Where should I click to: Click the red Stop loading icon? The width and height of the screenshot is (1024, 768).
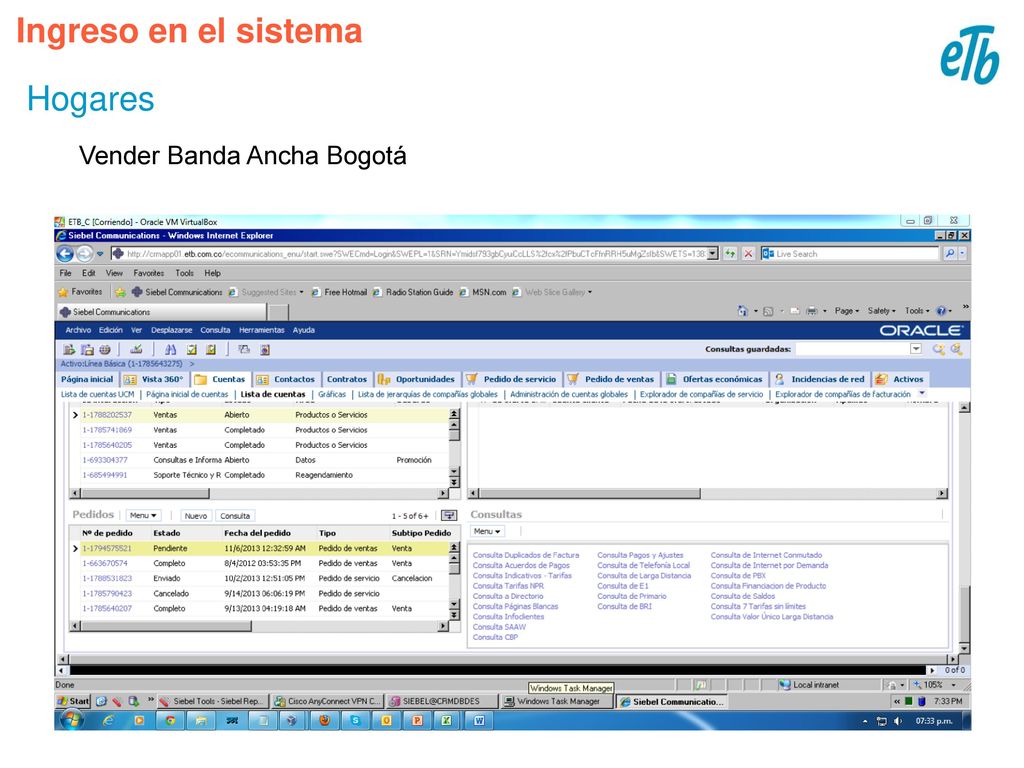coord(748,253)
